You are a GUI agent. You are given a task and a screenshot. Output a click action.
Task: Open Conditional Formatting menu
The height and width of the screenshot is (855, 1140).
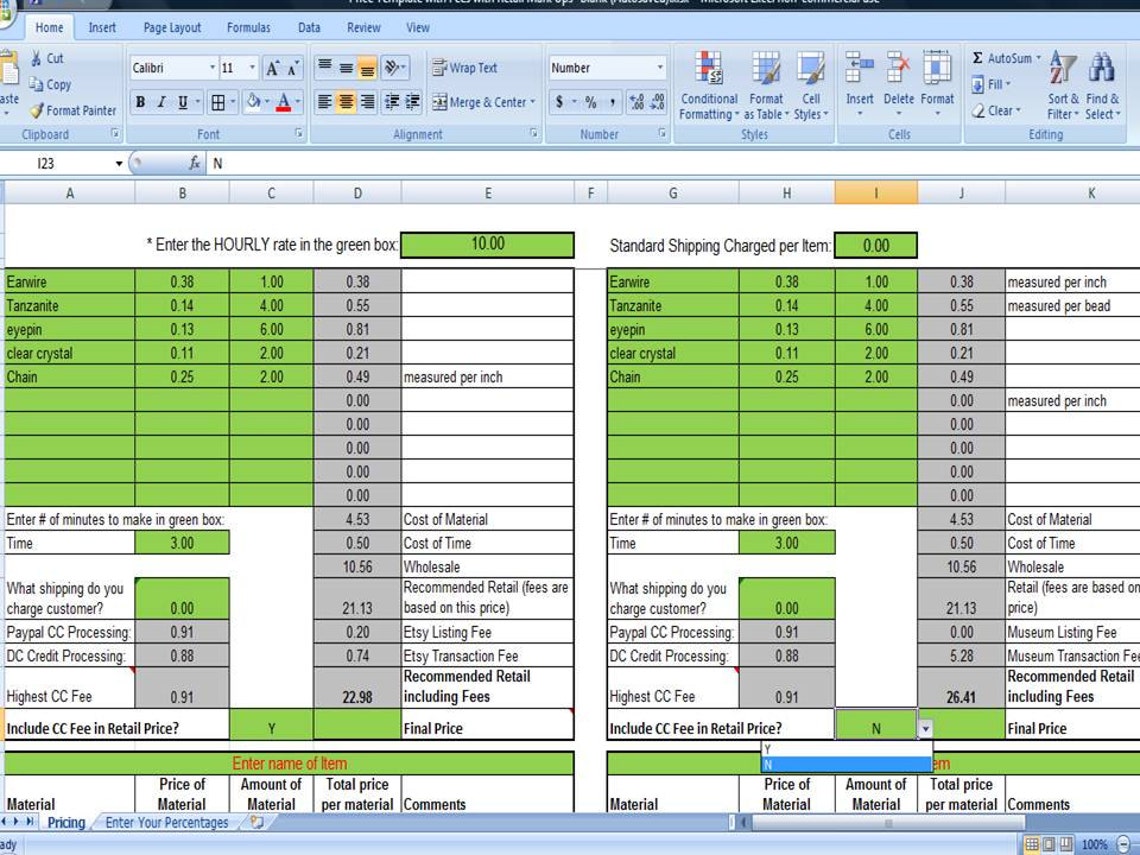pyautogui.click(x=709, y=86)
